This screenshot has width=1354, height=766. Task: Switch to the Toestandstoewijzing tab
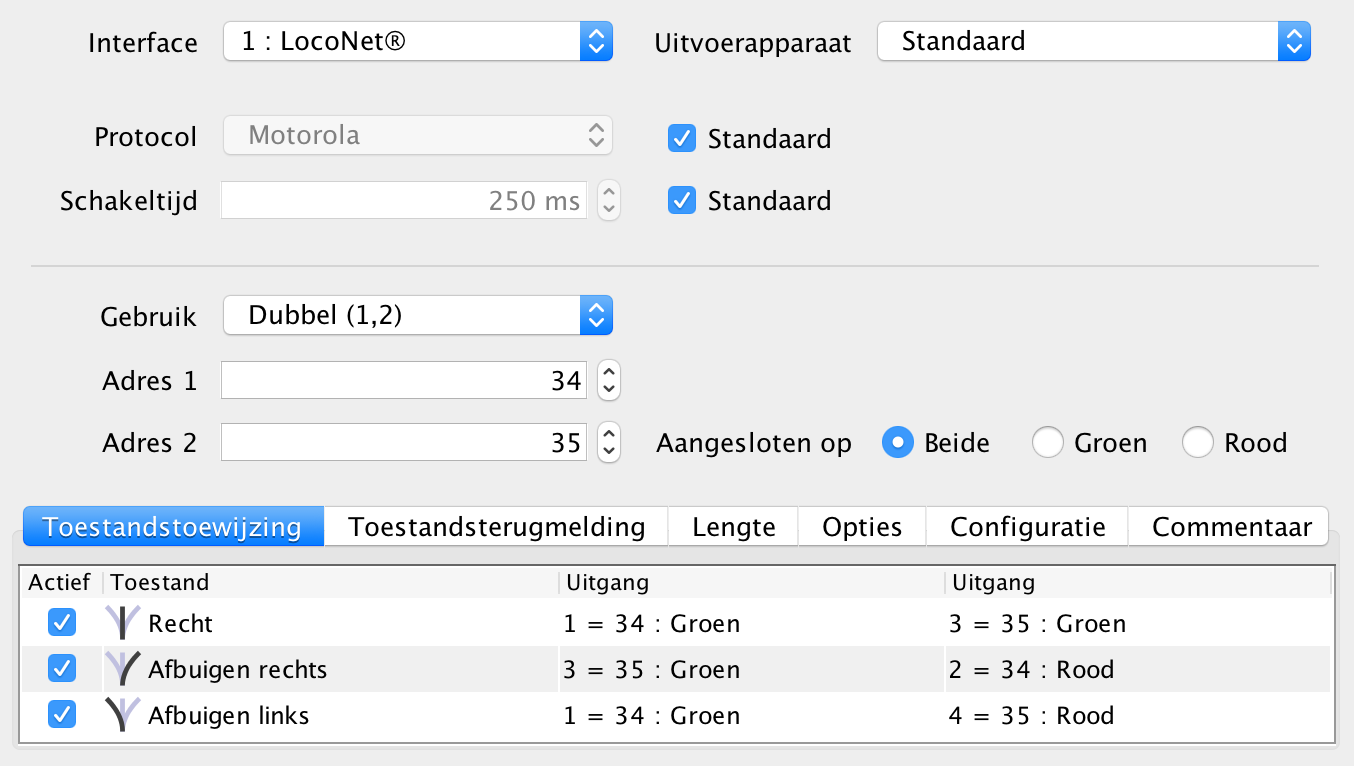[173, 526]
